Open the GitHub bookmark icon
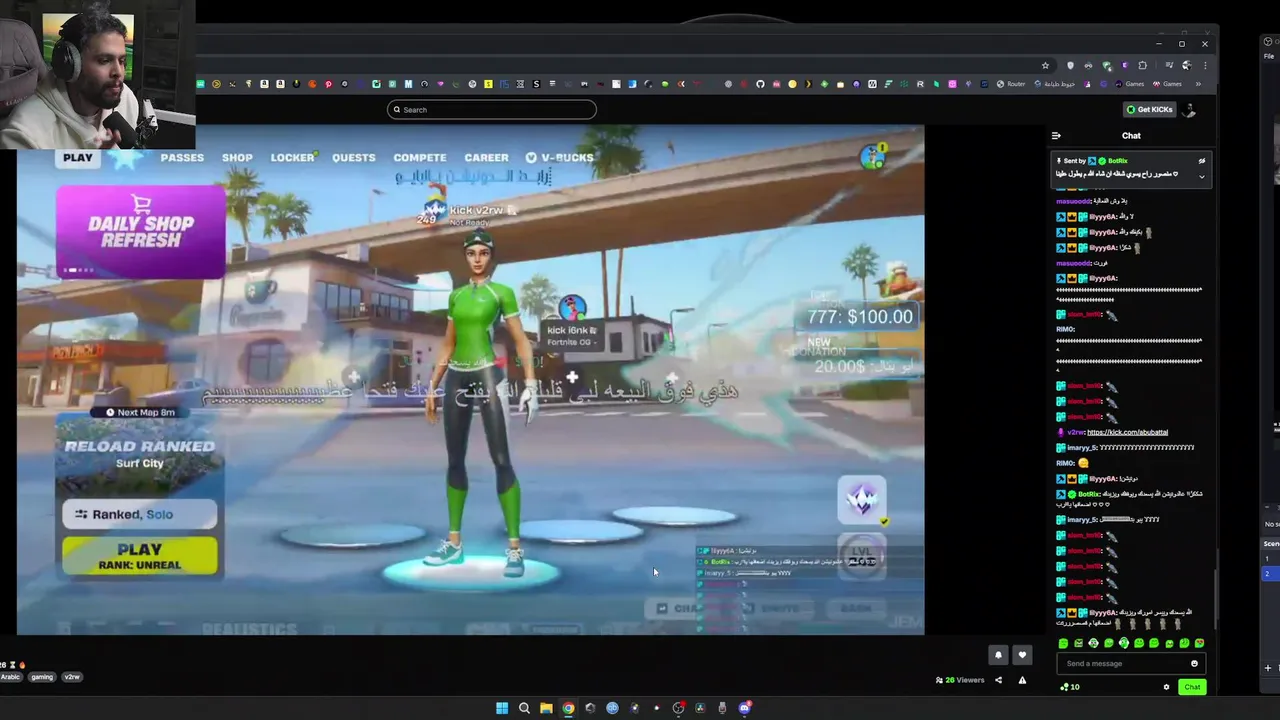The height and width of the screenshot is (720, 1280). [760, 84]
